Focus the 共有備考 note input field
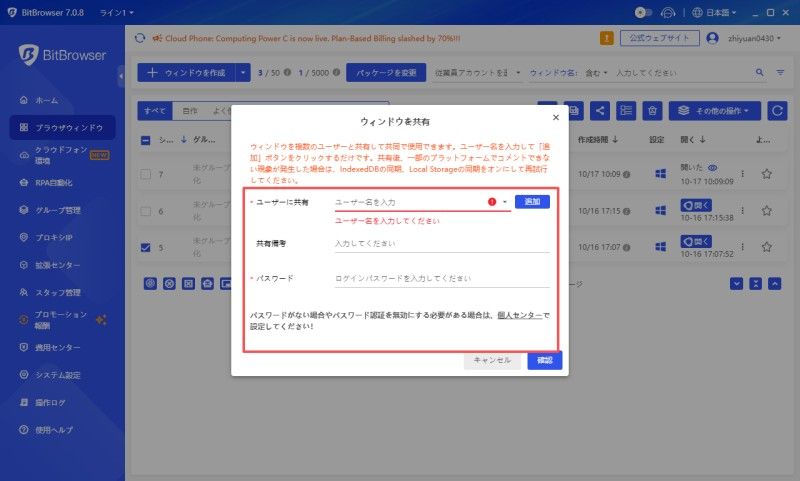 pyautogui.click(x=442, y=243)
